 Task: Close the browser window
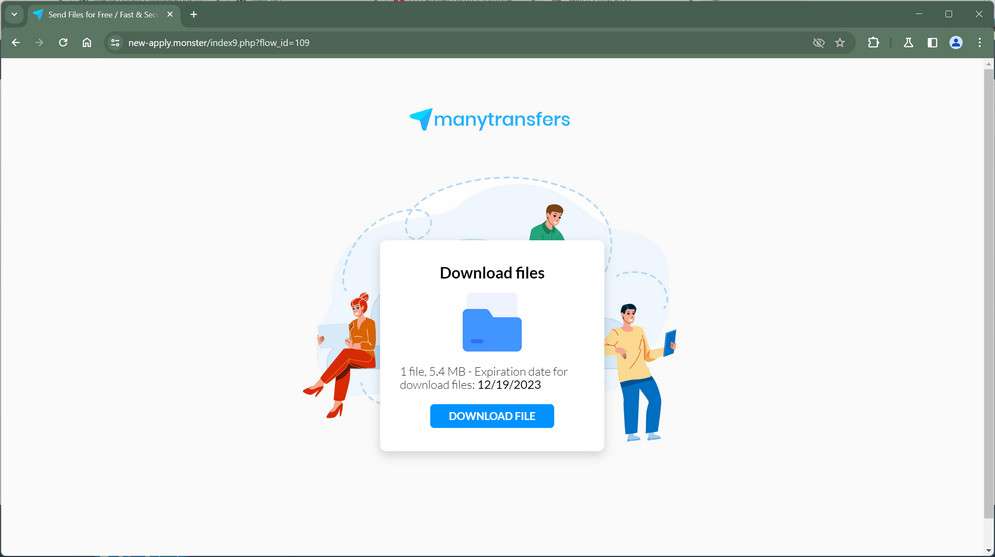(979, 14)
